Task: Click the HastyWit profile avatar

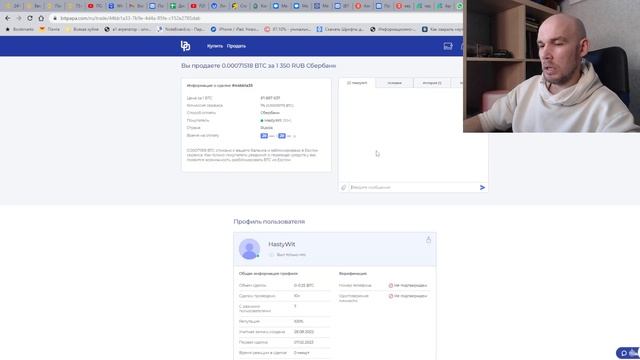Action: click(x=249, y=249)
